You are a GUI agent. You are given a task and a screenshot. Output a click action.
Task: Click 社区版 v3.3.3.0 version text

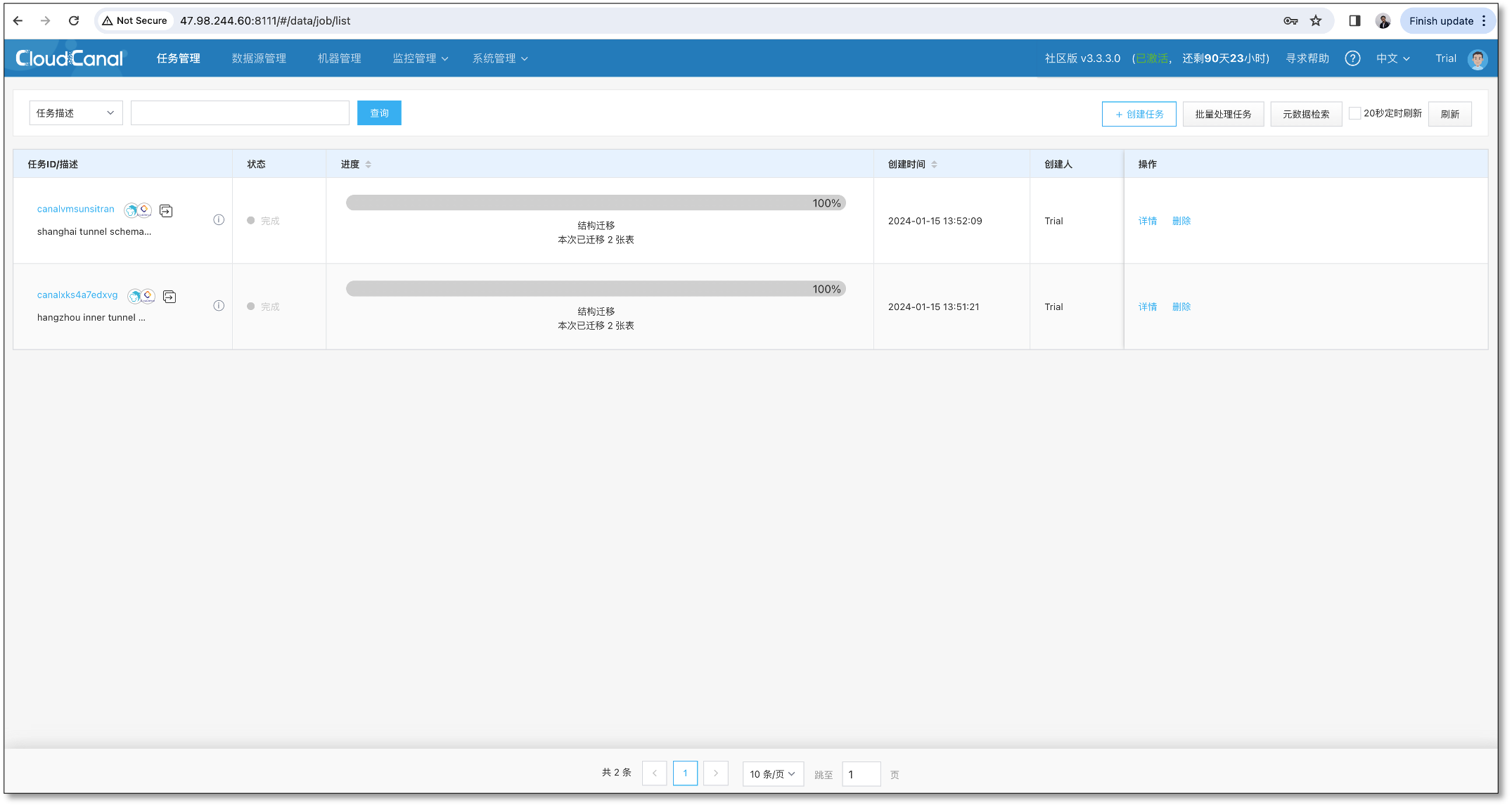click(x=1083, y=58)
